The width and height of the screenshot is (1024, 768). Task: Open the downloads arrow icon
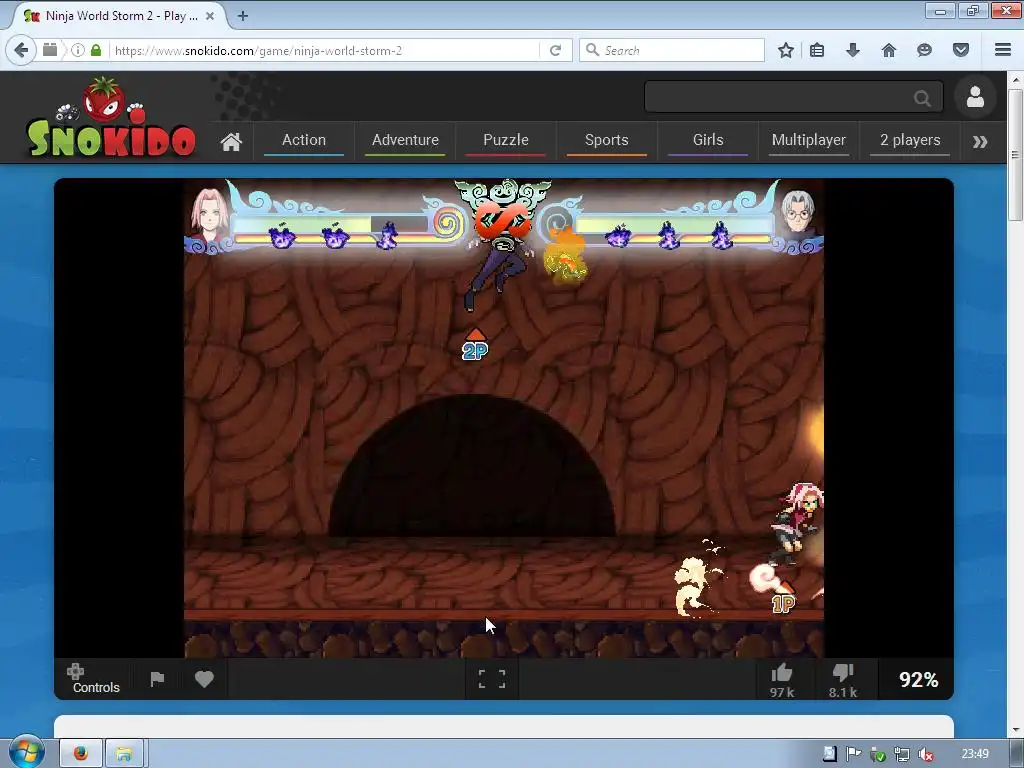coord(852,50)
